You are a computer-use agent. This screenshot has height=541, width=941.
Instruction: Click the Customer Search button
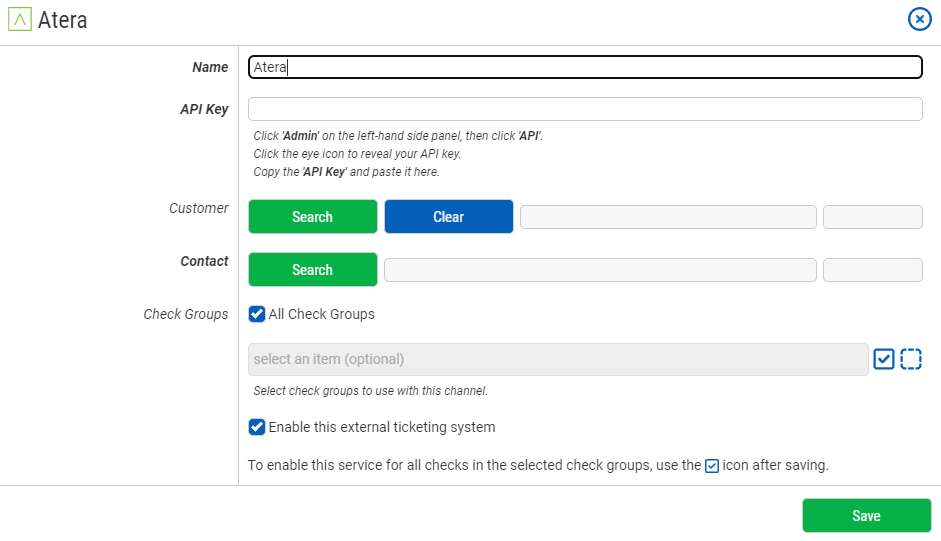pos(313,217)
